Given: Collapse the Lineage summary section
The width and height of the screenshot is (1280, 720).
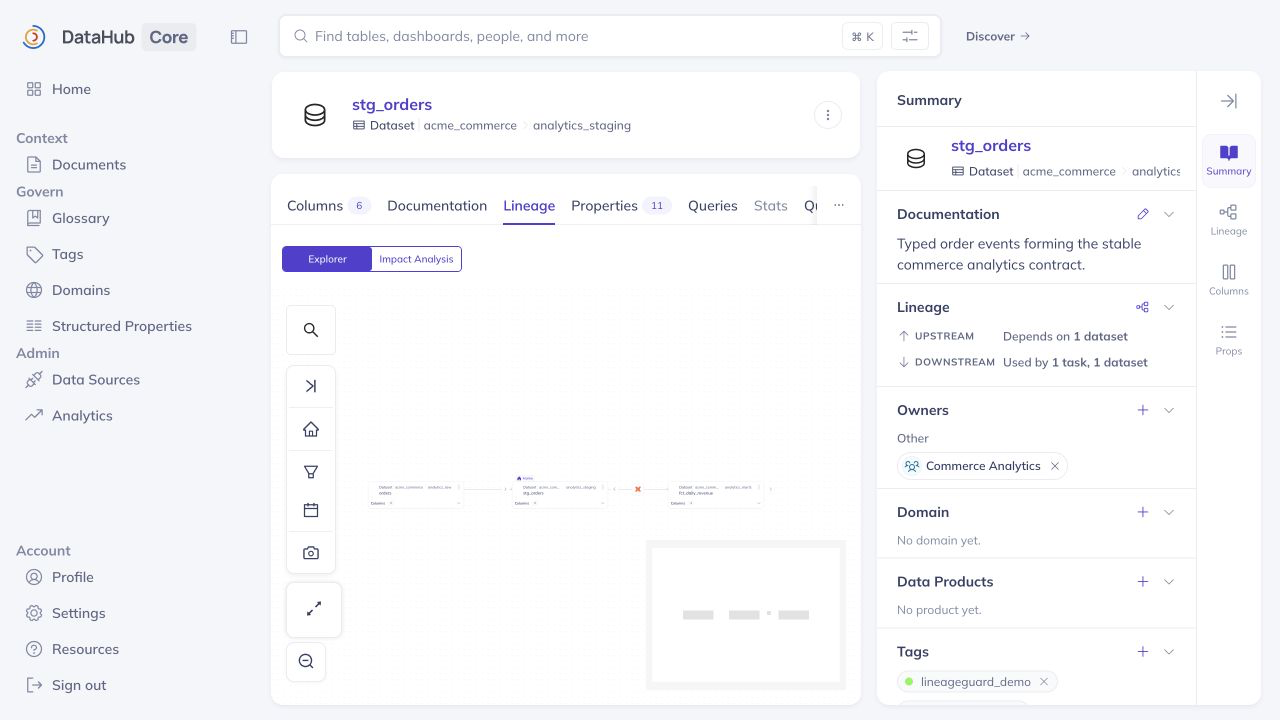Looking at the screenshot, I should (1169, 307).
